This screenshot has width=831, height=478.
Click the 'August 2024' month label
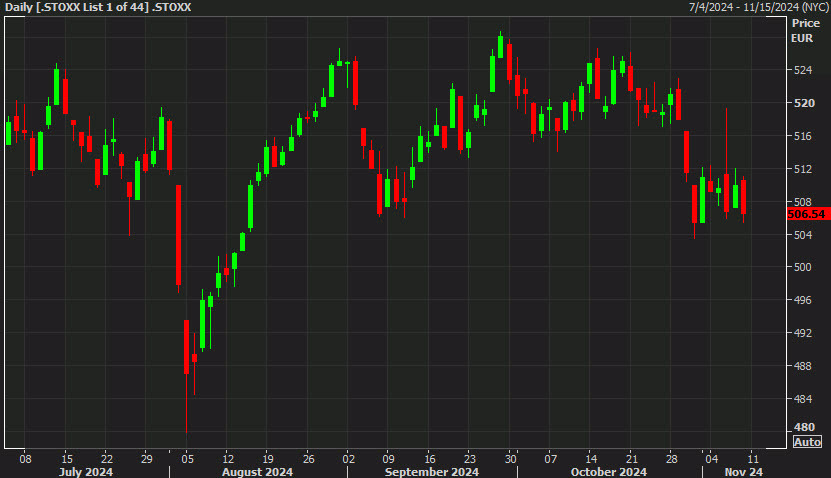257,472
